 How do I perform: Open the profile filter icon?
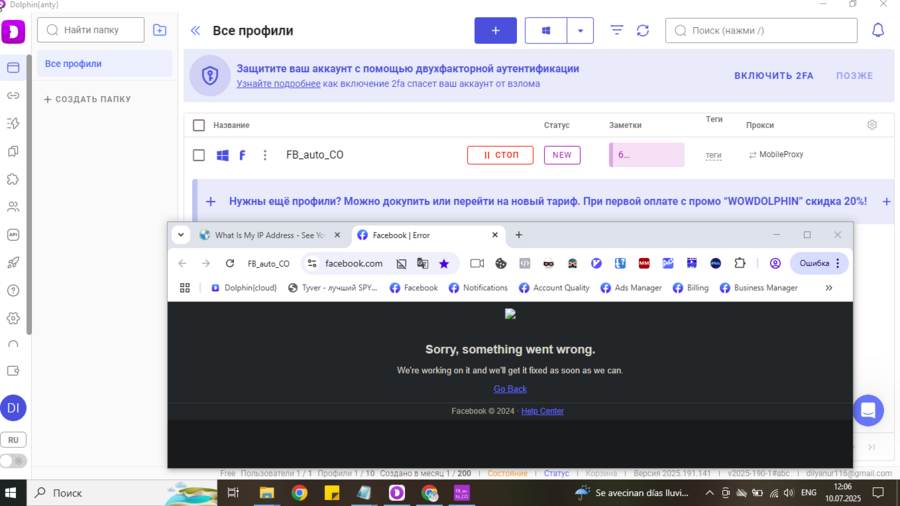coord(616,30)
